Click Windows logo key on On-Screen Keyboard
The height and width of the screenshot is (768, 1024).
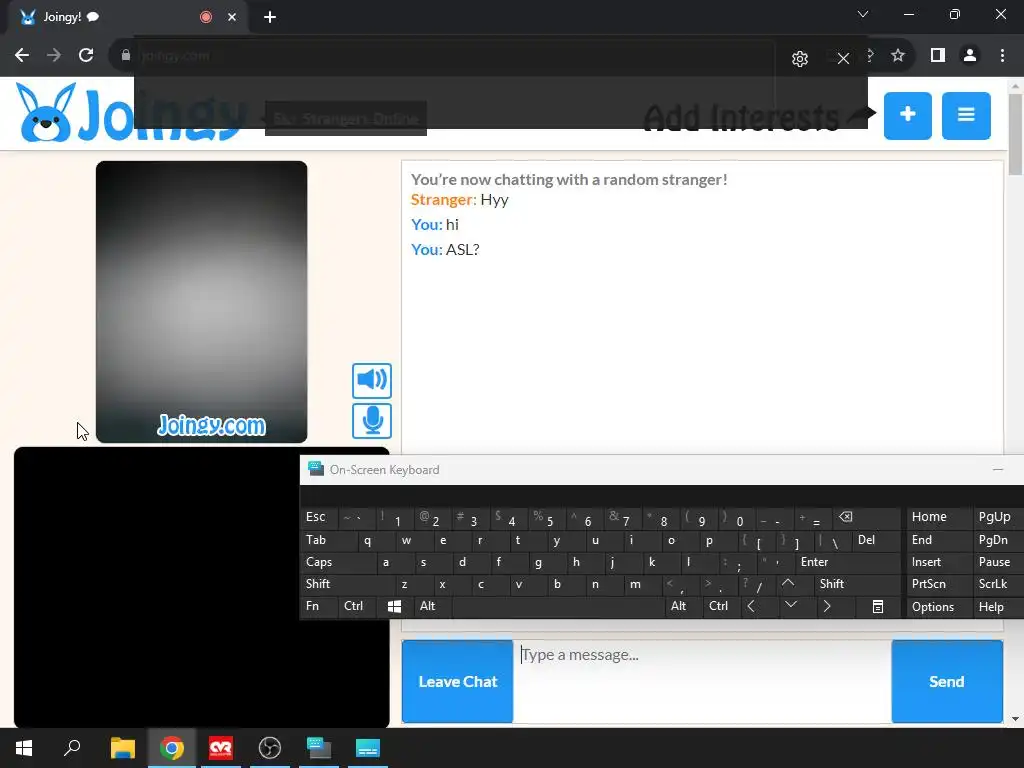click(x=394, y=607)
